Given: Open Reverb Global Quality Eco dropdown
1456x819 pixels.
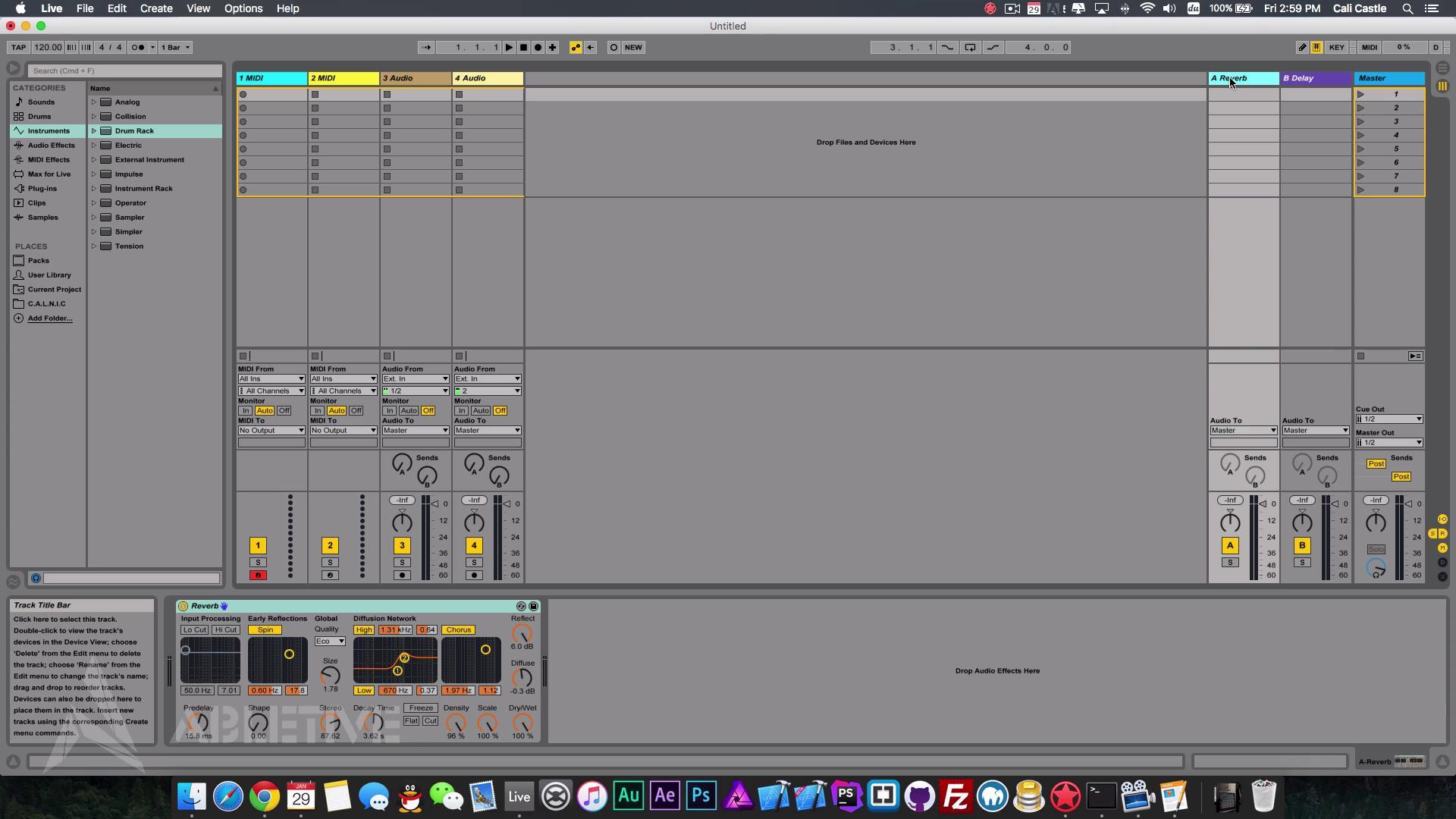Looking at the screenshot, I should pos(330,642).
